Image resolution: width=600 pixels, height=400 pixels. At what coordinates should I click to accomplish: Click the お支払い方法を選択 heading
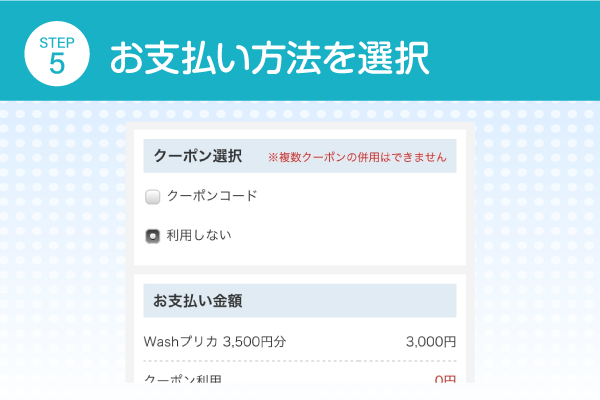click(269, 58)
